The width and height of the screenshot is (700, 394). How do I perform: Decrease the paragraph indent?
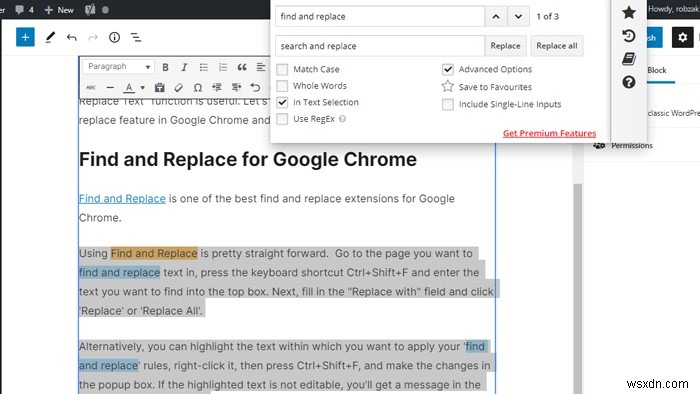[217, 87]
